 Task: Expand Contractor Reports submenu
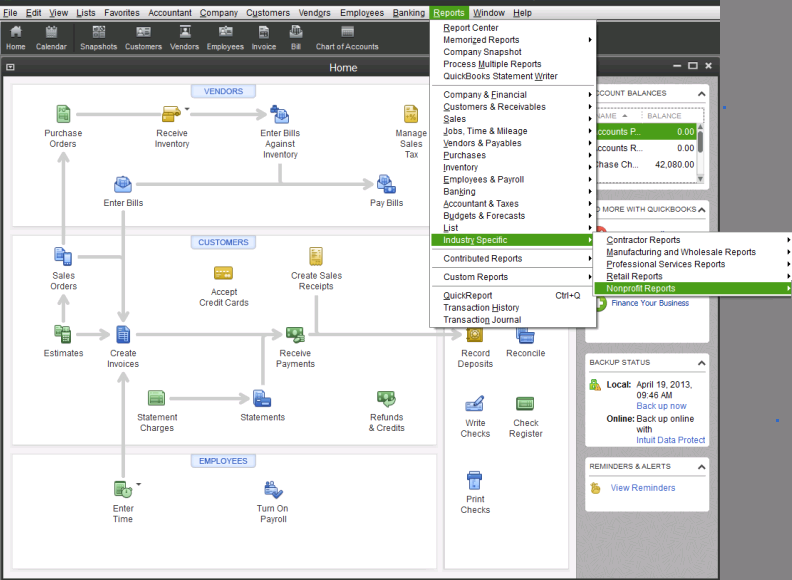click(x=693, y=240)
